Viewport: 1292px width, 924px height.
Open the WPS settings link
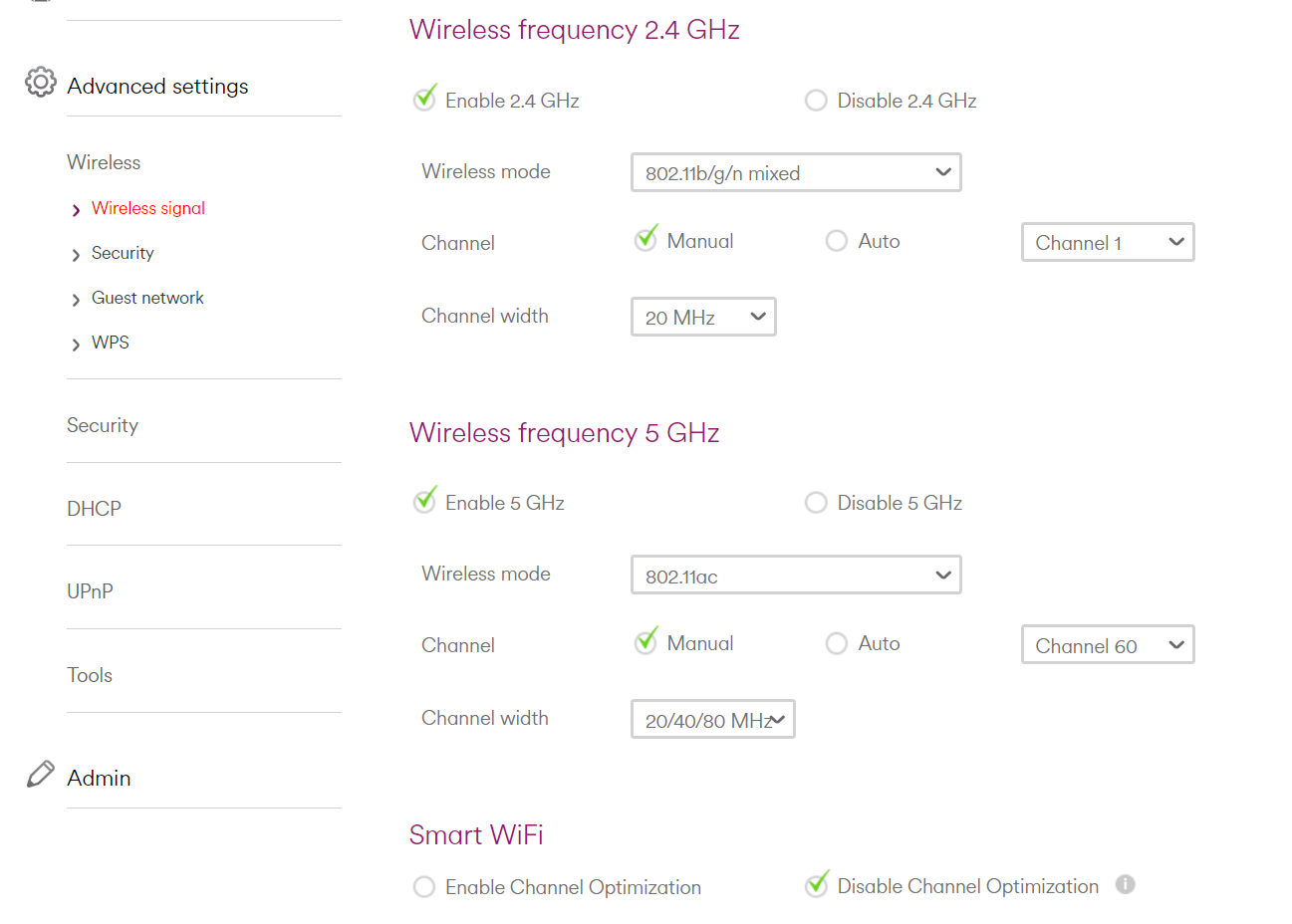(x=110, y=342)
